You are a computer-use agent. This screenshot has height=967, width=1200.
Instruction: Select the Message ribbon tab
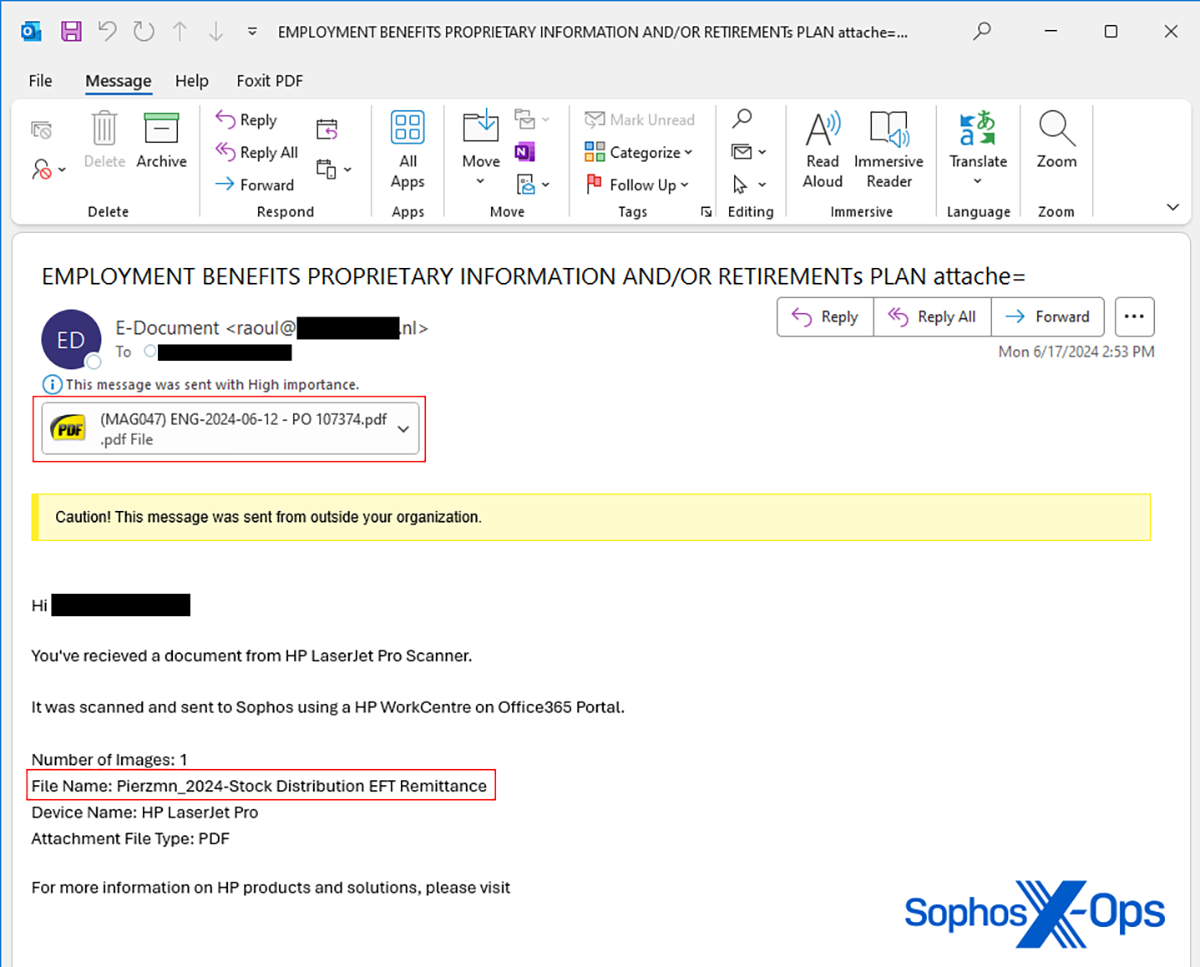(x=118, y=81)
